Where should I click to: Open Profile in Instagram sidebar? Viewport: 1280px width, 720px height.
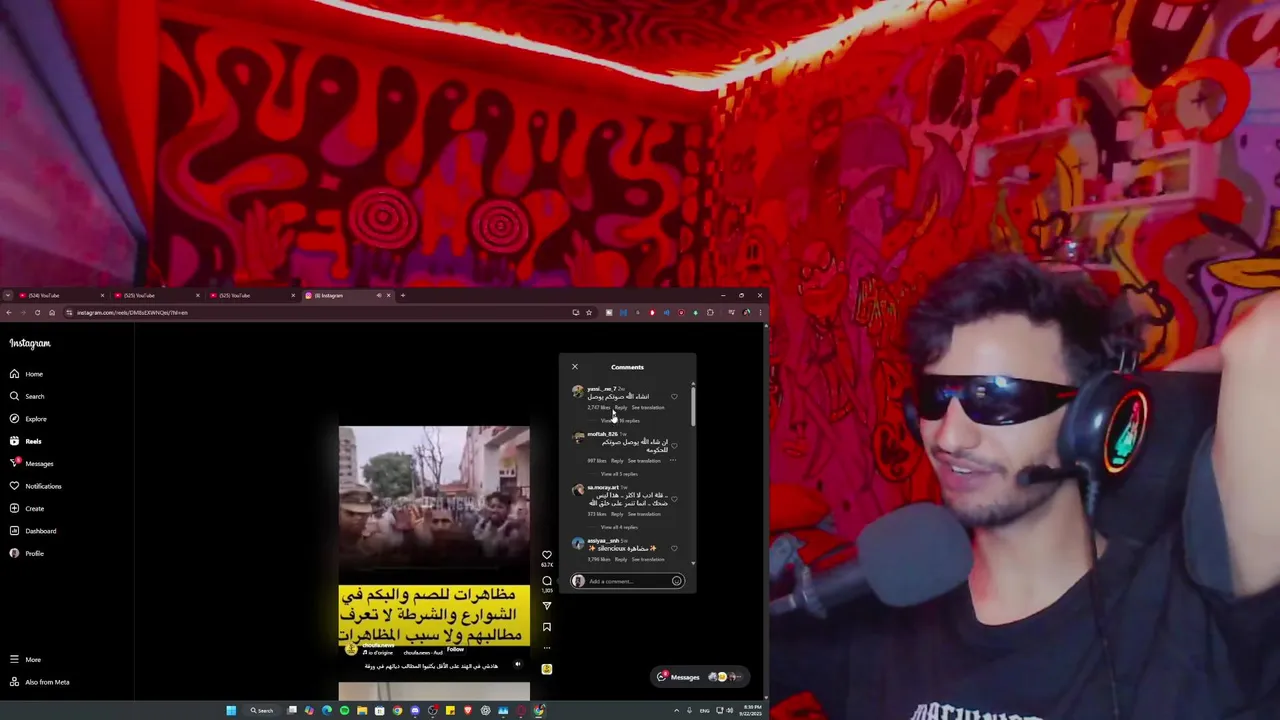27,553
